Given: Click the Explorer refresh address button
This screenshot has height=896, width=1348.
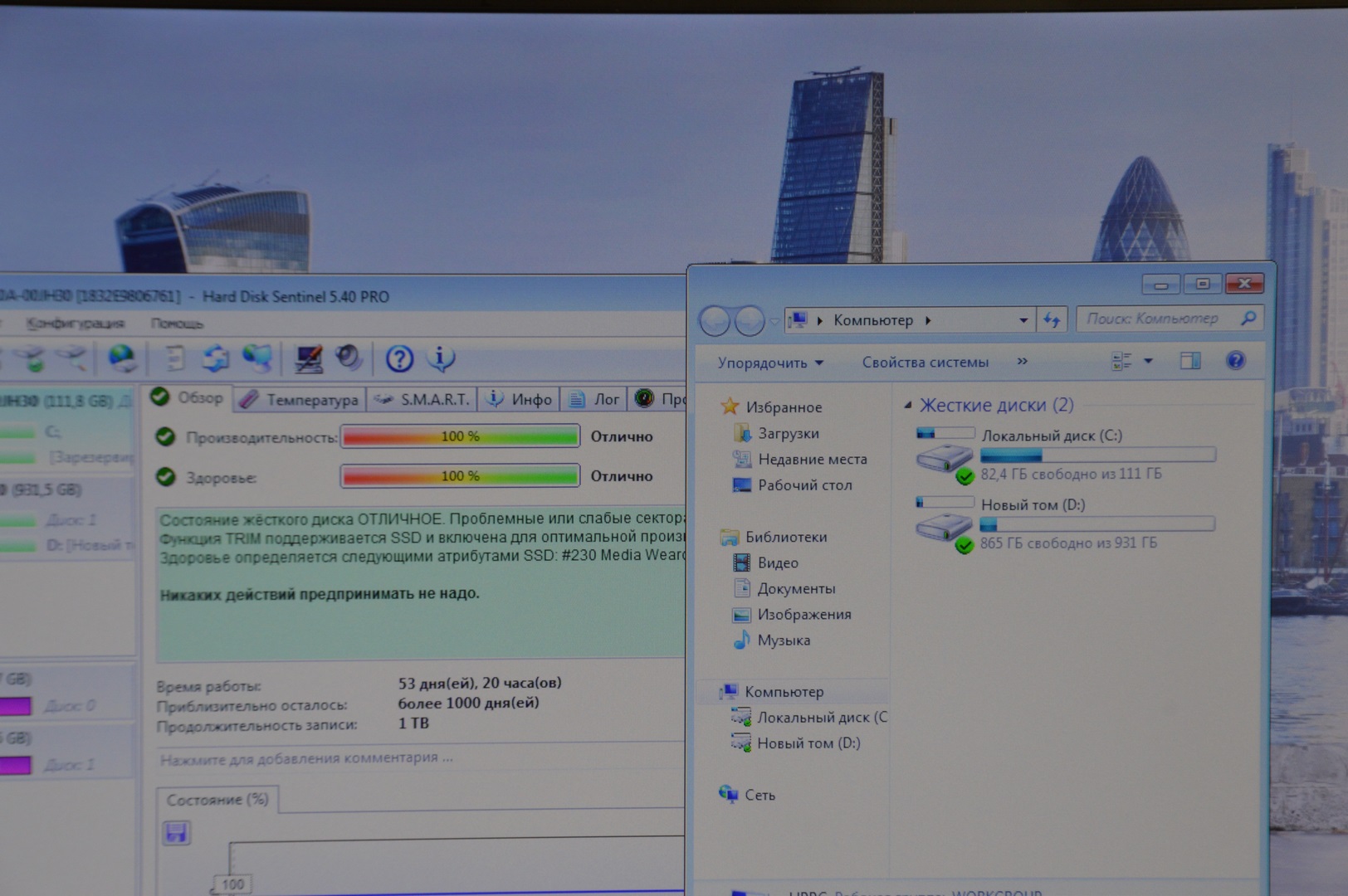Looking at the screenshot, I should pos(1052,320).
